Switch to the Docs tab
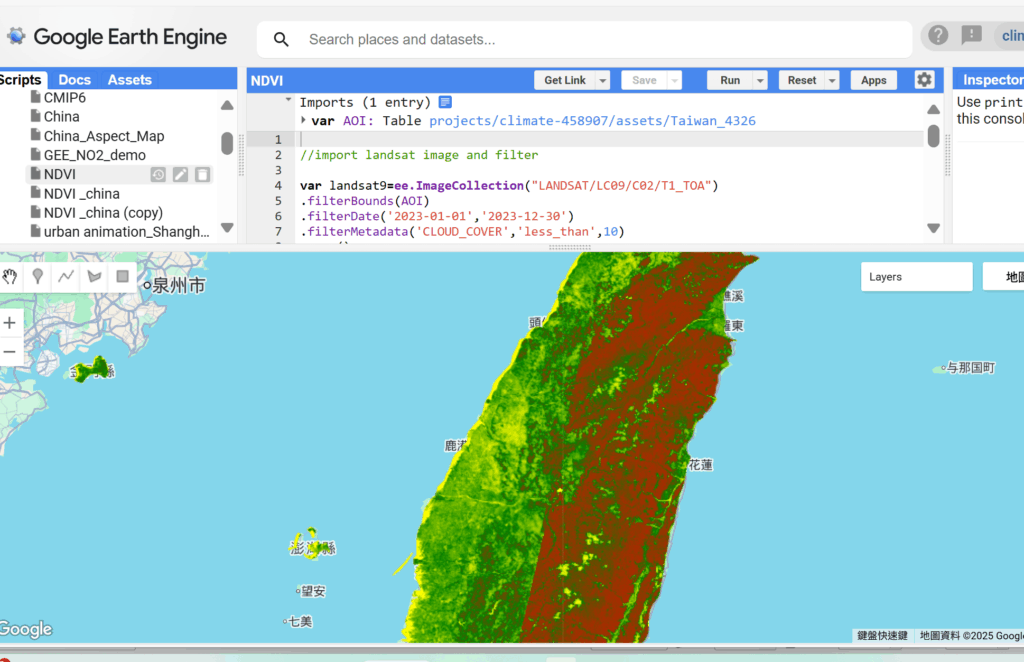Image resolution: width=1024 pixels, height=662 pixels. [x=74, y=80]
